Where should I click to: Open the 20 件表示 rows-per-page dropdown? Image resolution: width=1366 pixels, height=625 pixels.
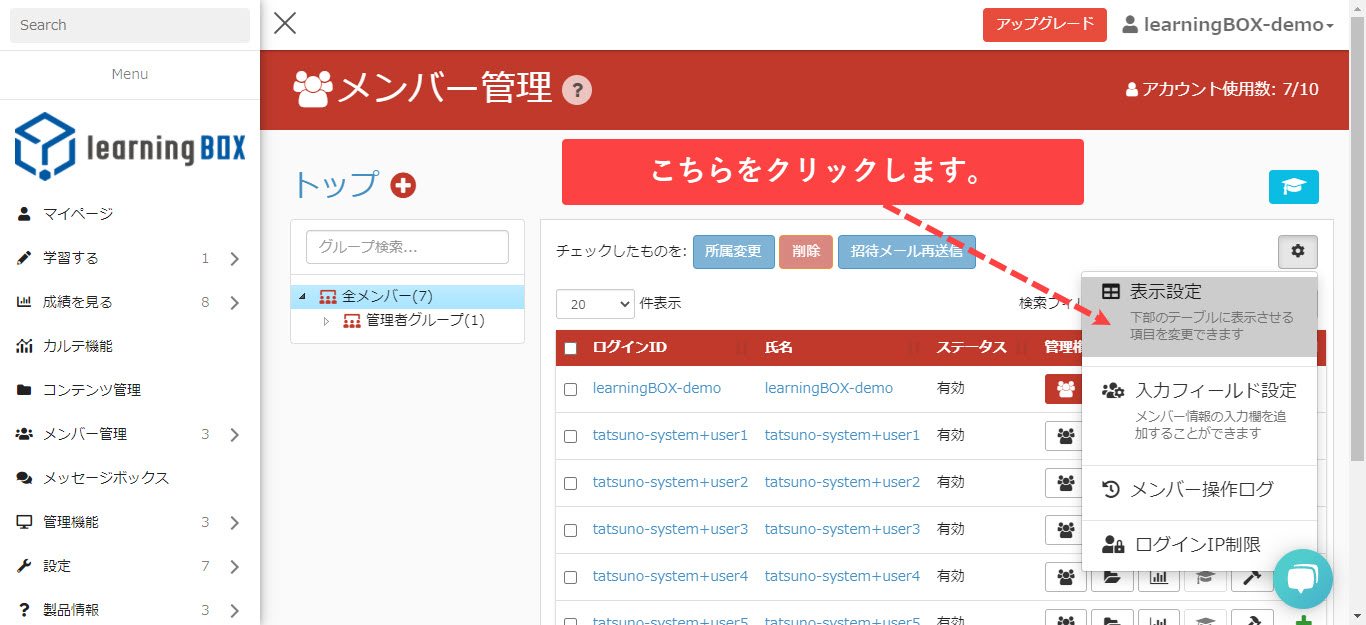pyautogui.click(x=595, y=304)
